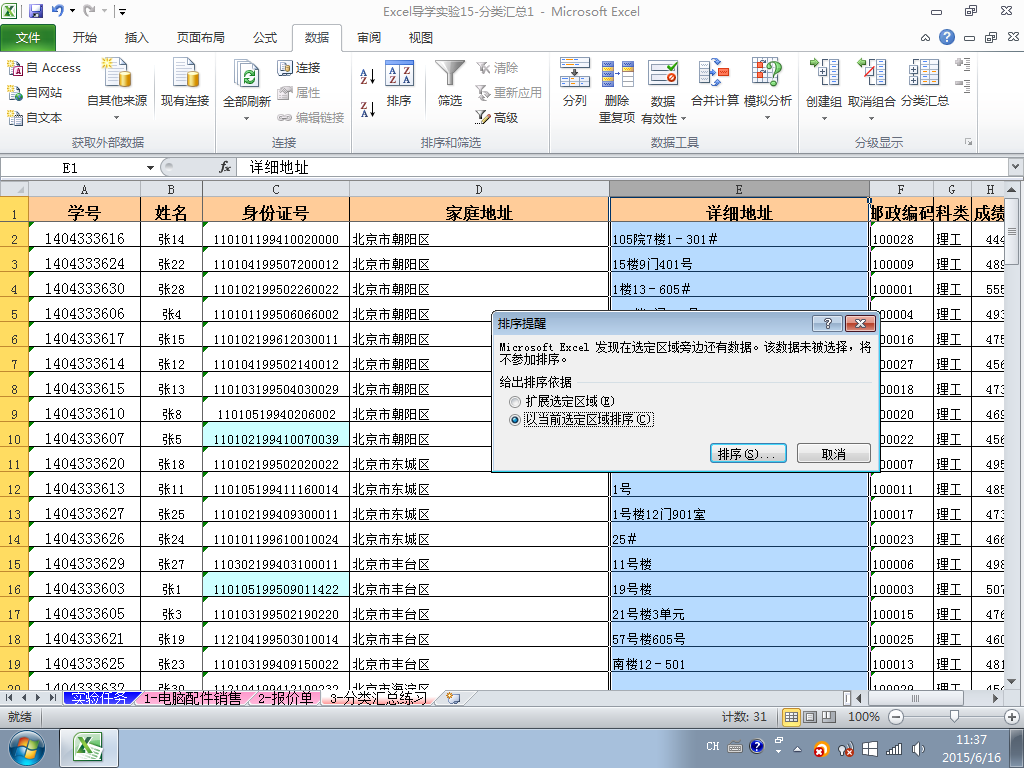Click the help button in sort warning dialog

pyautogui.click(x=827, y=323)
